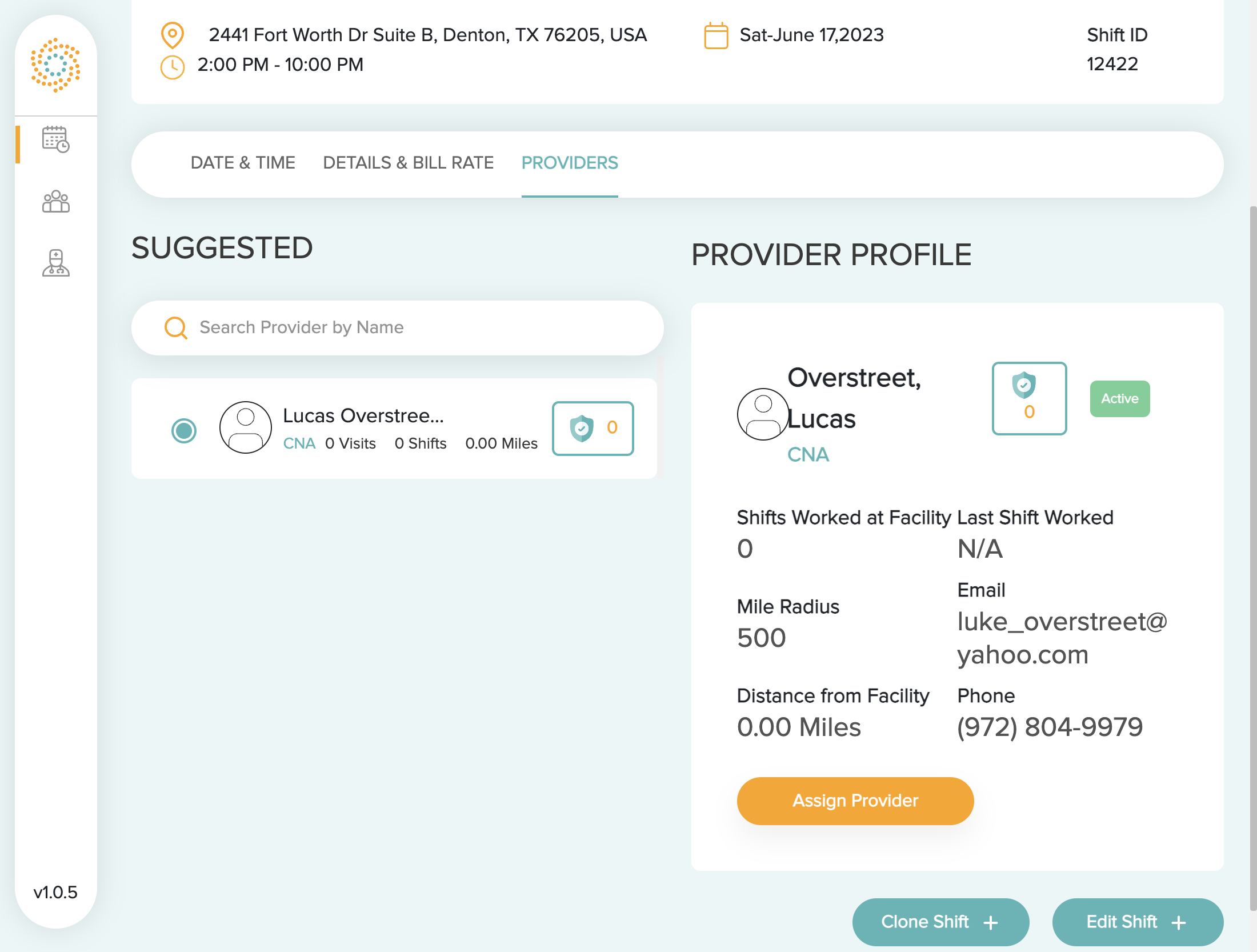Click the plus icon on Clone Shift
The height and width of the screenshot is (952, 1257).
point(991,922)
